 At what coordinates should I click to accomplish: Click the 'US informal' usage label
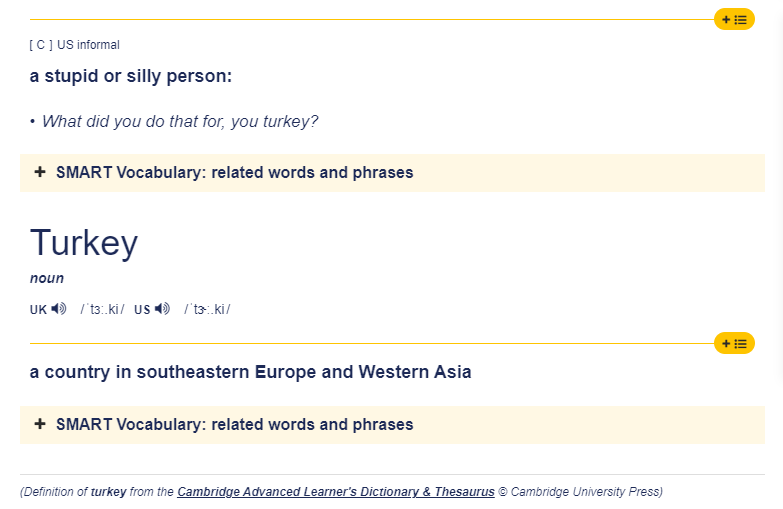pos(88,45)
